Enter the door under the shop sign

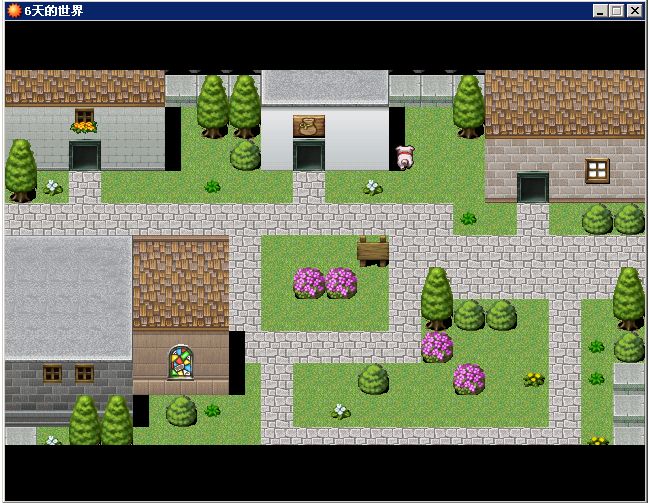click(309, 156)
